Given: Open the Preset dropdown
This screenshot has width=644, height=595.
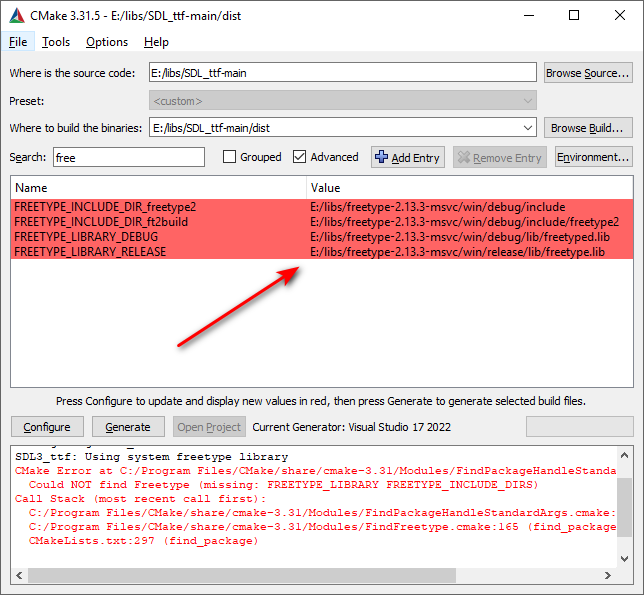Looking at the screenshot, I should [343, 101].
